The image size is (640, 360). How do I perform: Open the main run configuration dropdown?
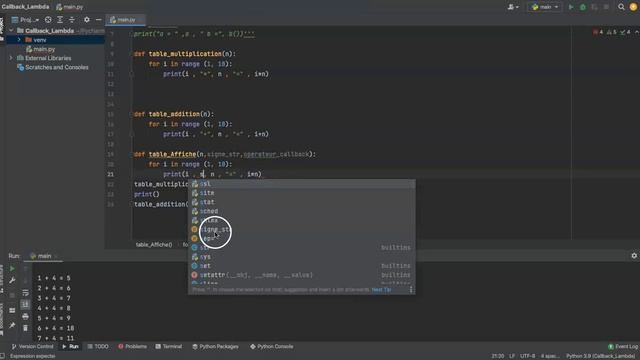click(545, 7)
